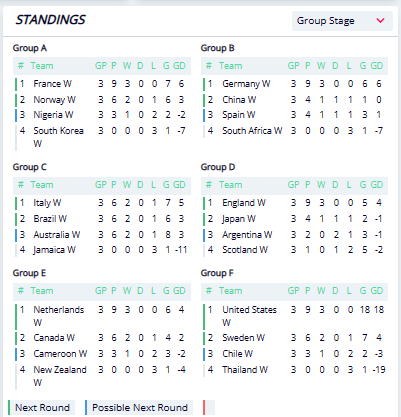Click the Team column header in Group B
This screenshot has height=417, width=401.
tap(230, 66)
